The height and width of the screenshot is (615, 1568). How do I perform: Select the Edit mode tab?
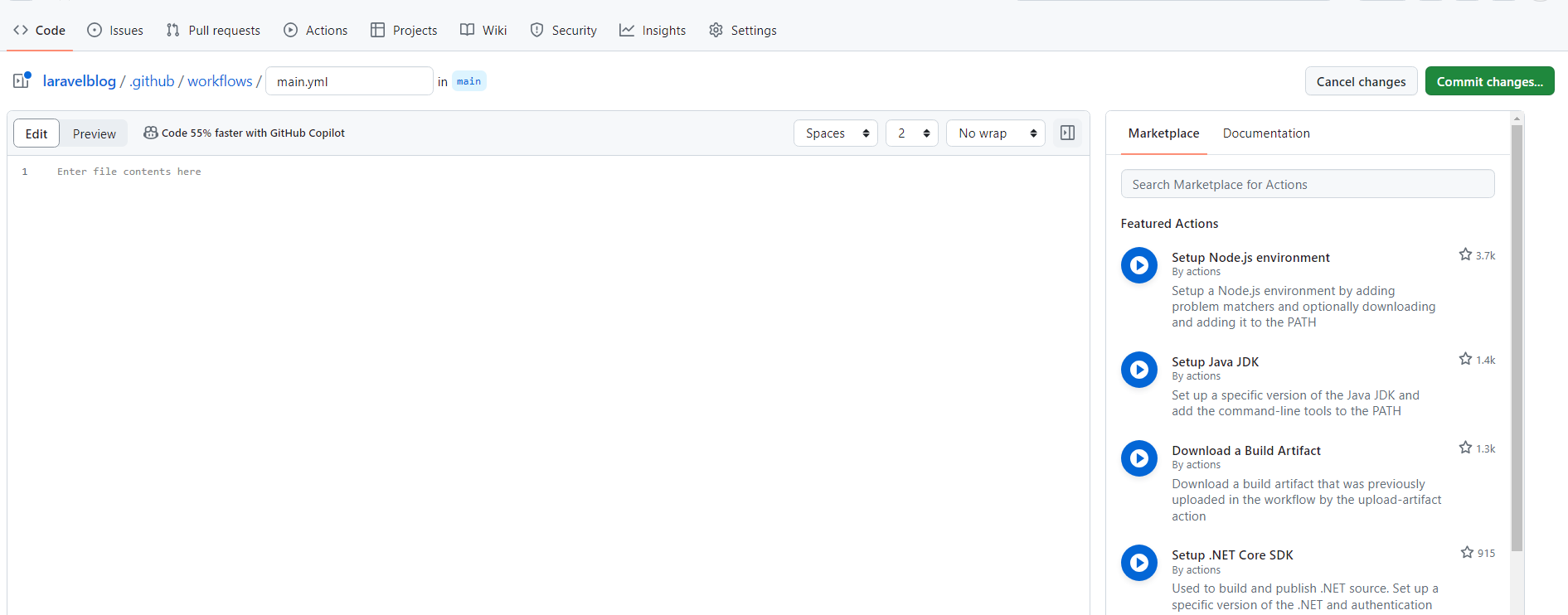point(36,133)
